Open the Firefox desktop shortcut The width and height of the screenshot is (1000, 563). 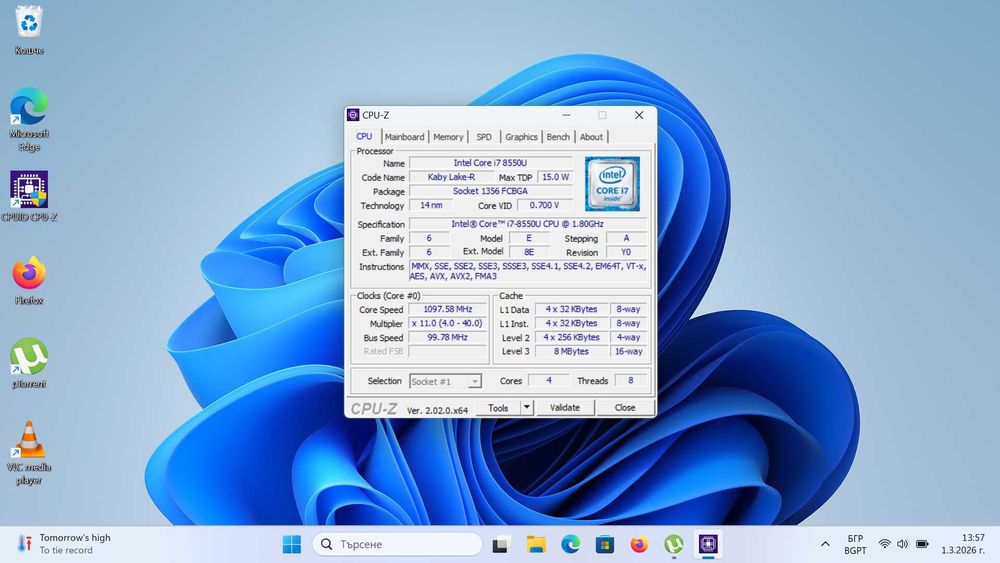coord(29,273)
